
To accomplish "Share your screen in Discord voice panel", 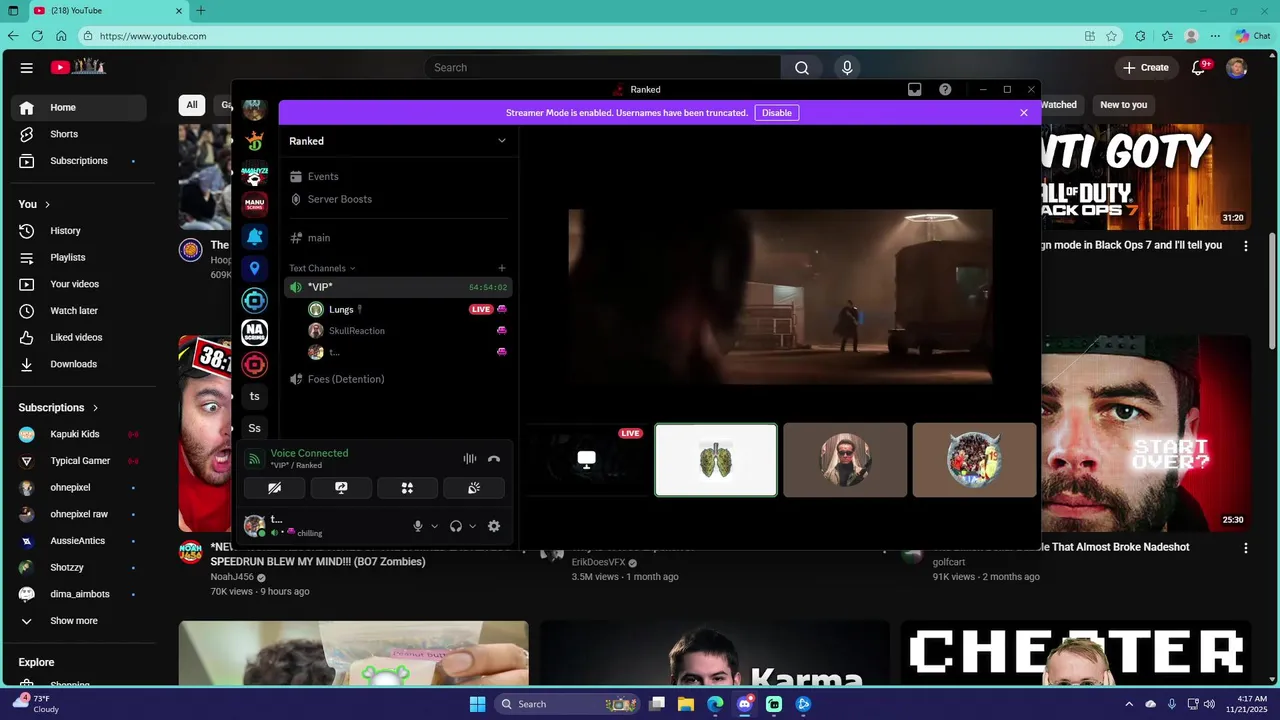I will [341, 488].
